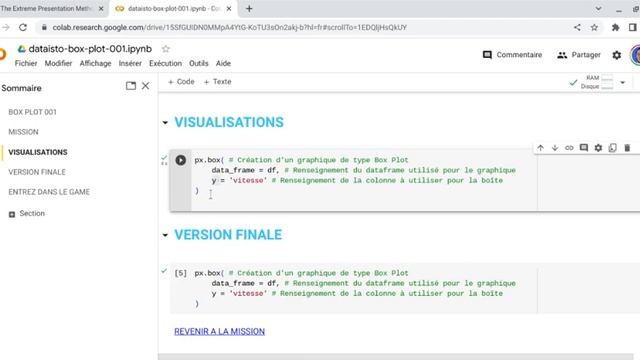The width and height of the screenshot is (640, 360).
Task: Click the VISUALISATIONS heading text
Action: pos(229,122)
